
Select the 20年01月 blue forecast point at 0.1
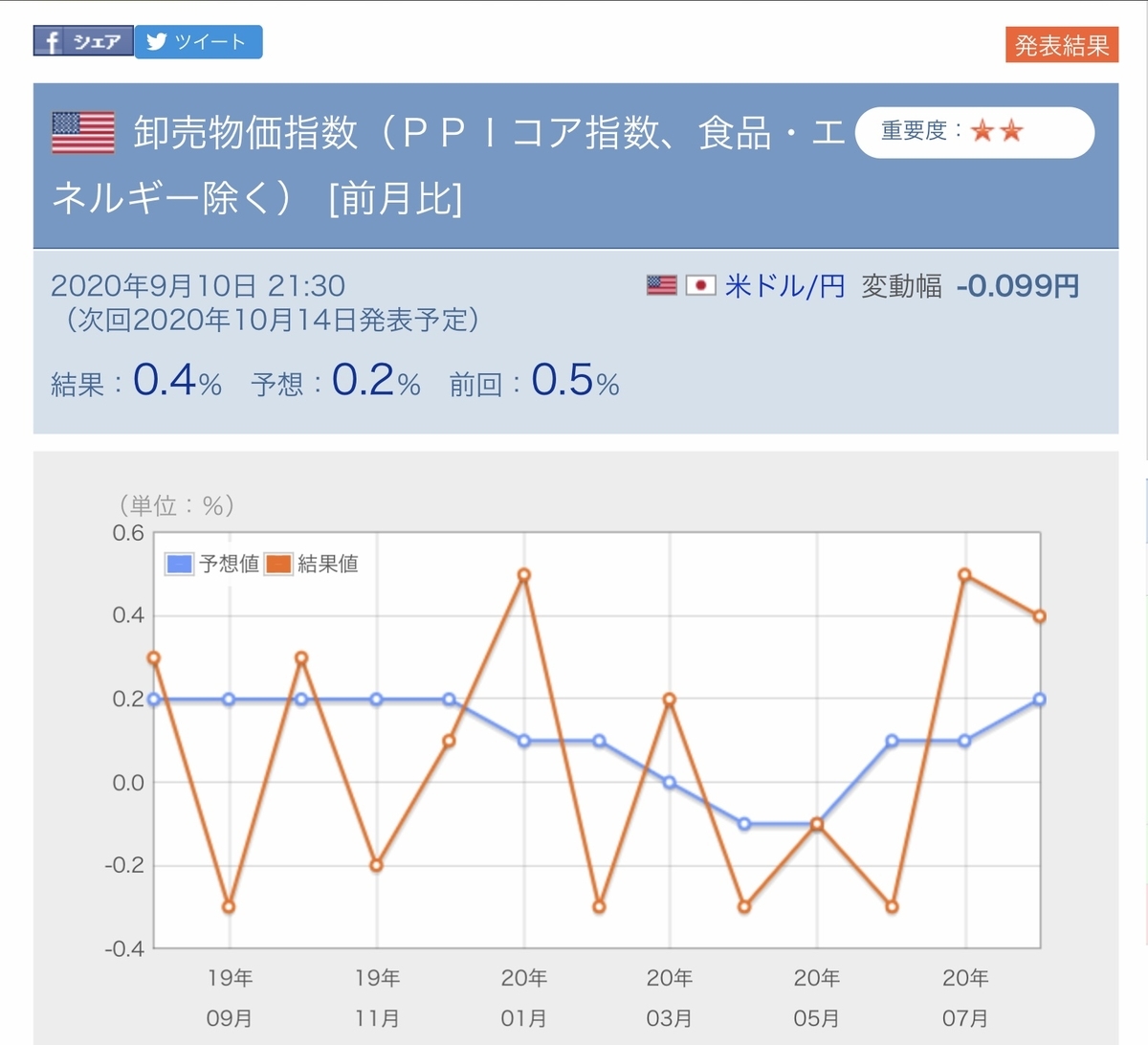(x=523, y=741)
